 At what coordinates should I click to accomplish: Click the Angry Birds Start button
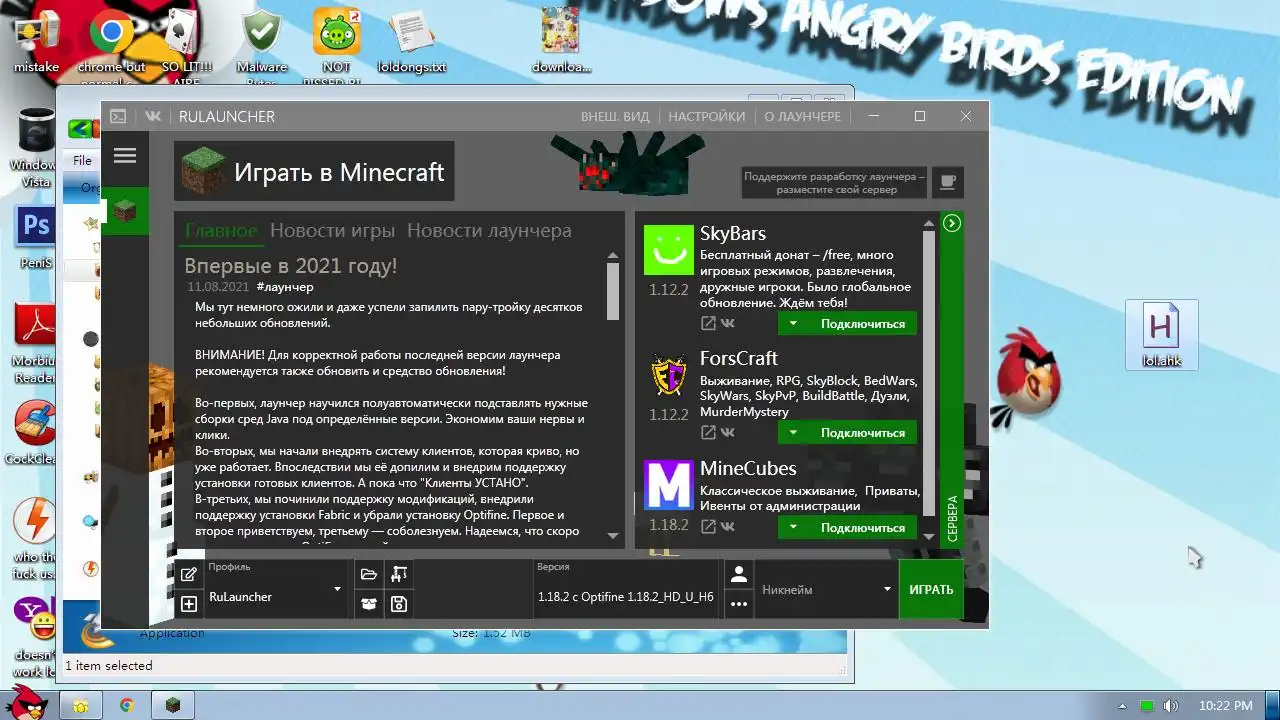coord(28,703)
